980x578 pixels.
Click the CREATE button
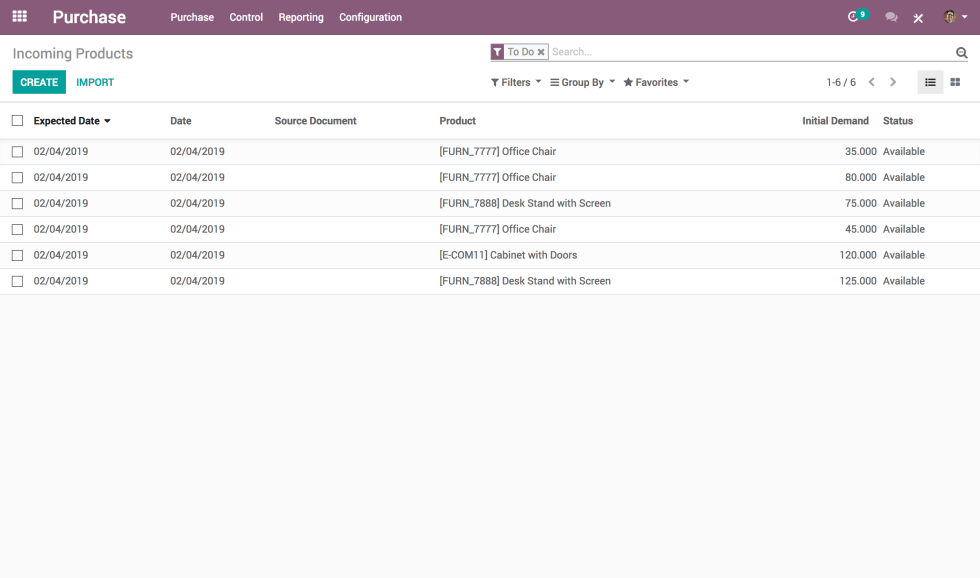tap(38, 82)
